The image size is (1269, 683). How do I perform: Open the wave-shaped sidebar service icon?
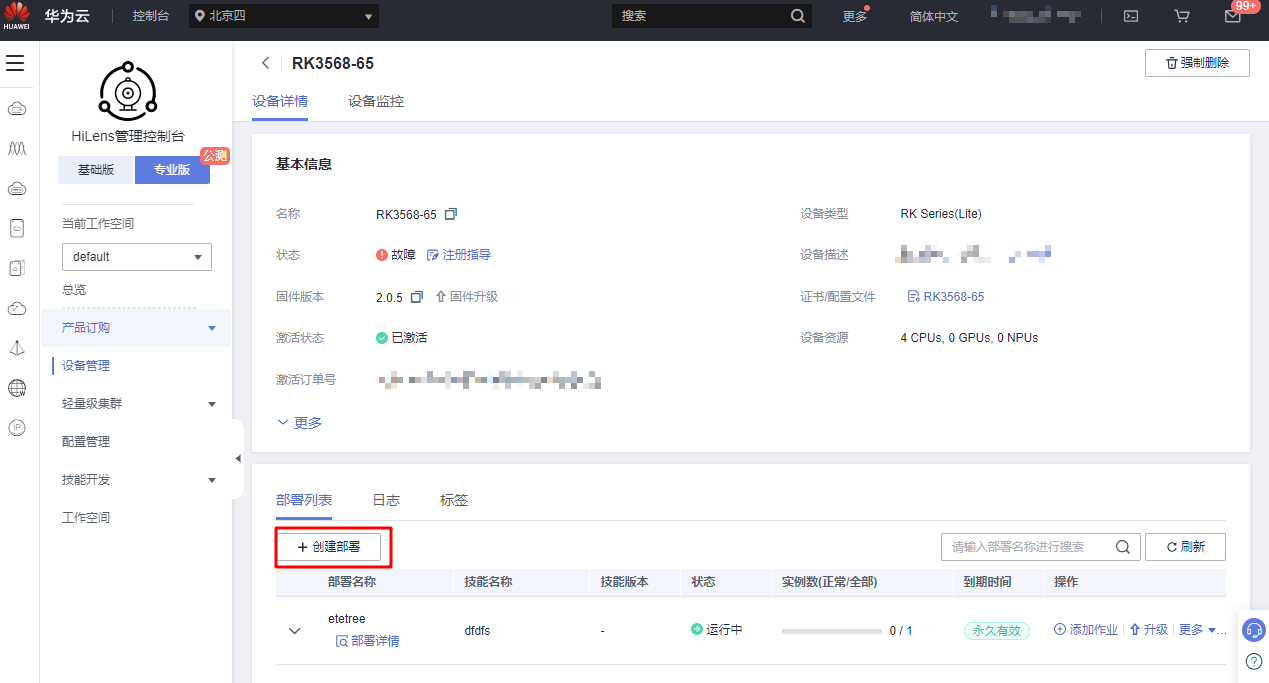(x=16, y=148)
